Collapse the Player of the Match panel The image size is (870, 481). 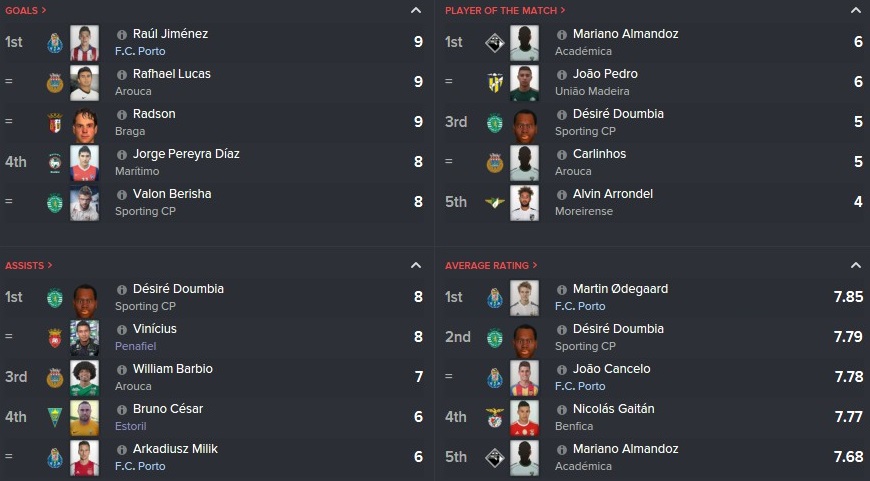point(856,10)
